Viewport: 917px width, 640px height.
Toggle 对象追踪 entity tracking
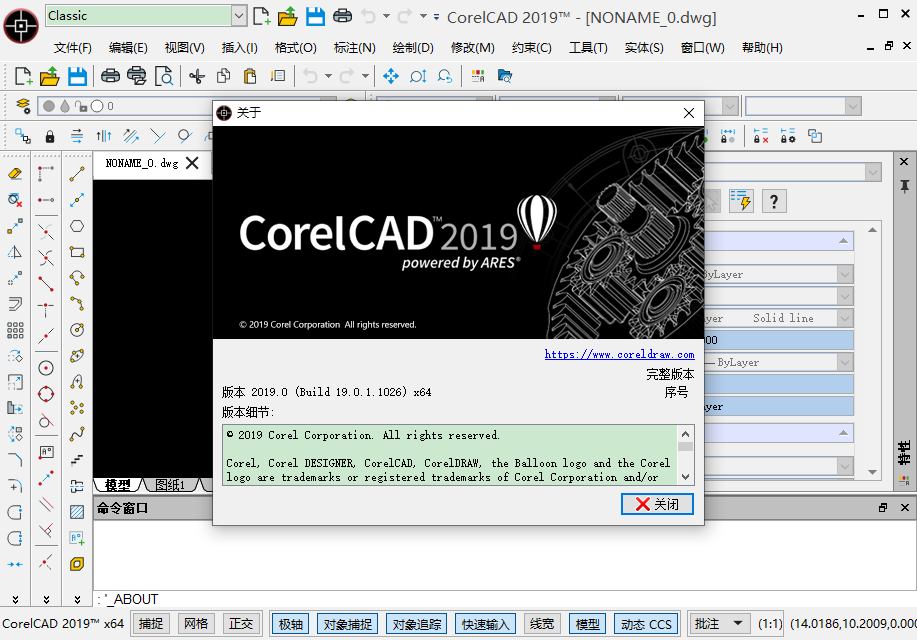pos(416,624)
